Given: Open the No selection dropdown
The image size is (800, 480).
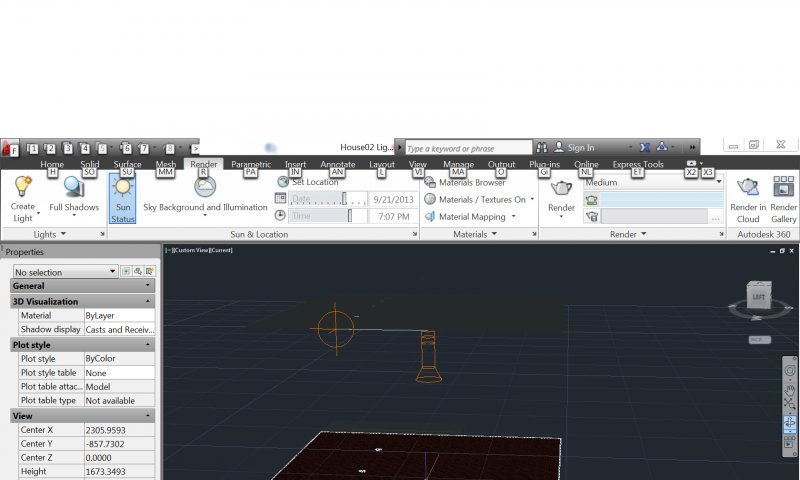Looking at the screenshot, I should (x=65, y=272).
